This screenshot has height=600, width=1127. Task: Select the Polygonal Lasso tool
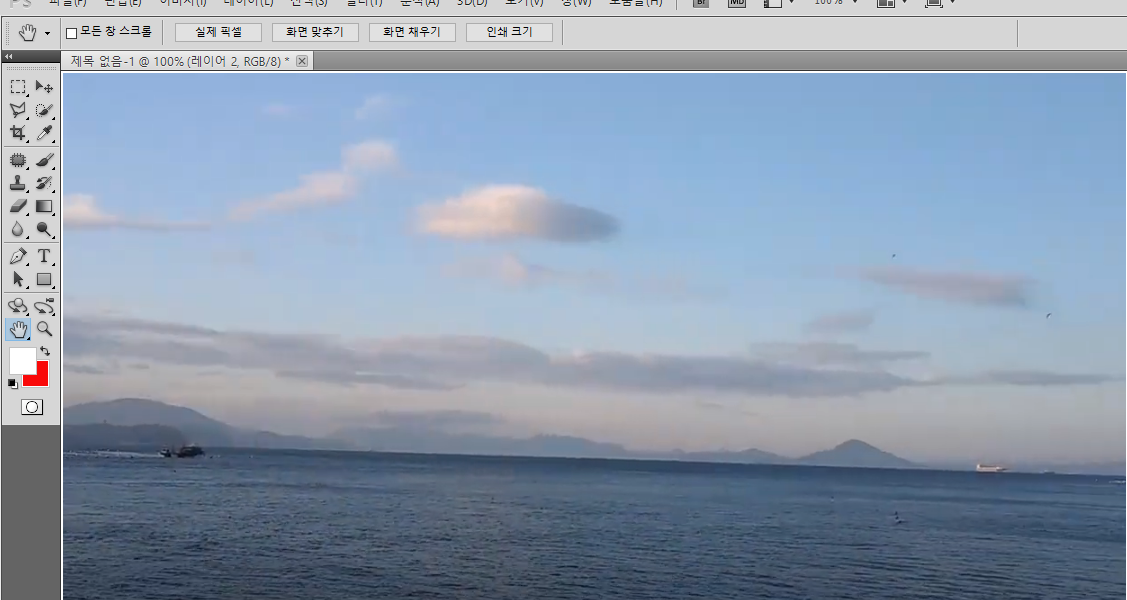[x=18, y=110]
